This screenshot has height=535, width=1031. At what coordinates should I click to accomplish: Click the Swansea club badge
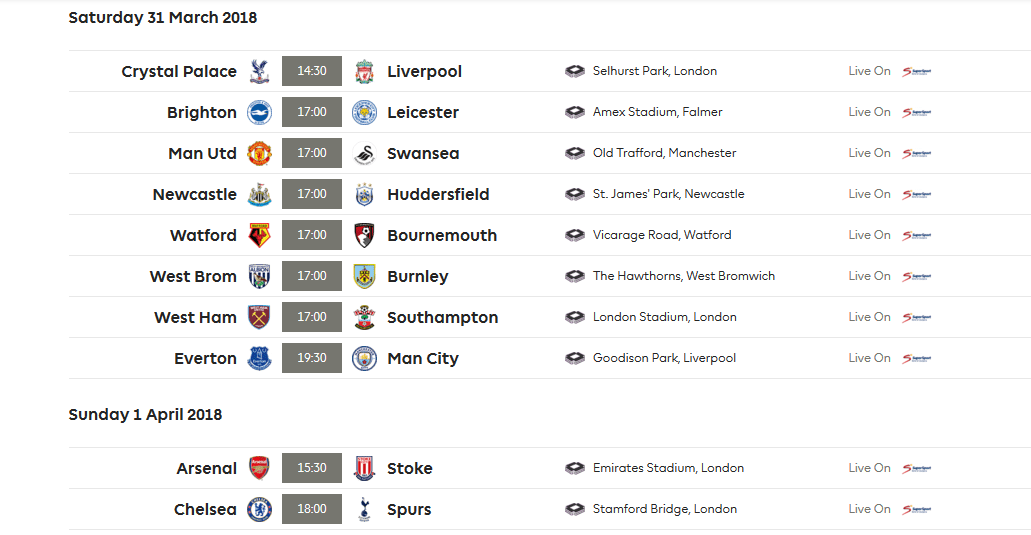tap(364, 153)
